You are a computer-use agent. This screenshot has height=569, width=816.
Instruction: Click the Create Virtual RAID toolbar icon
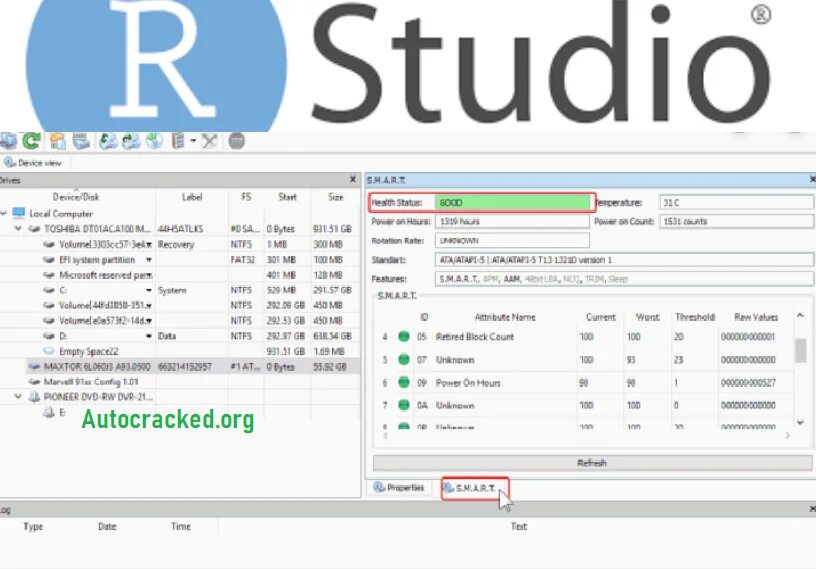pos(178,141)
